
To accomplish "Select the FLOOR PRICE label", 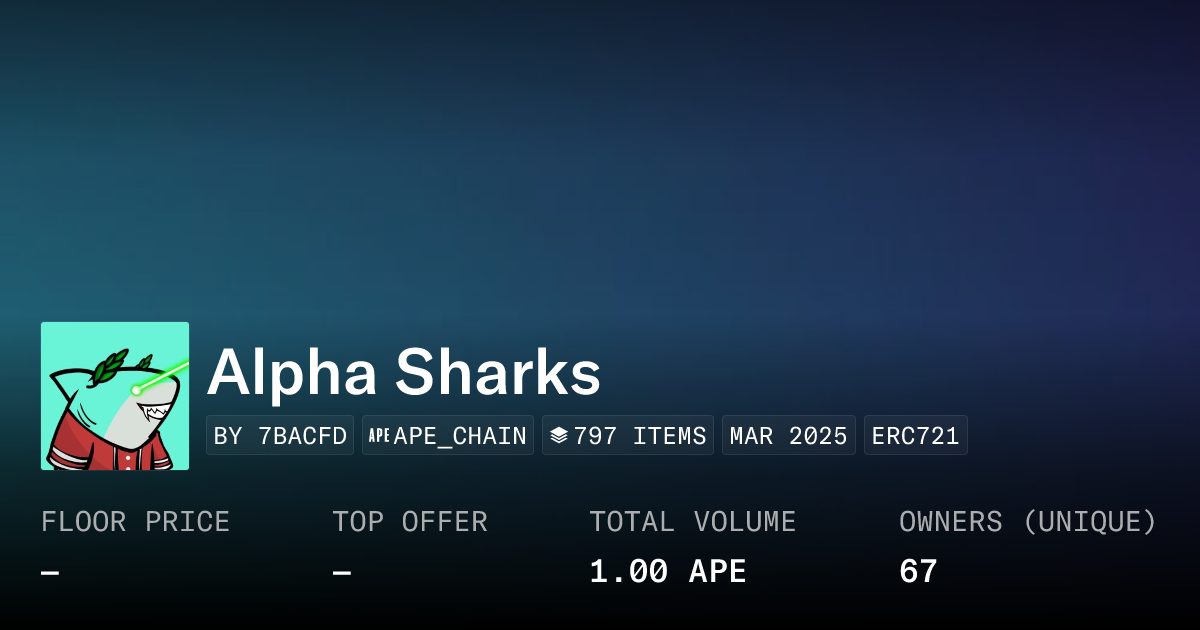I will [x=135, y=522].
